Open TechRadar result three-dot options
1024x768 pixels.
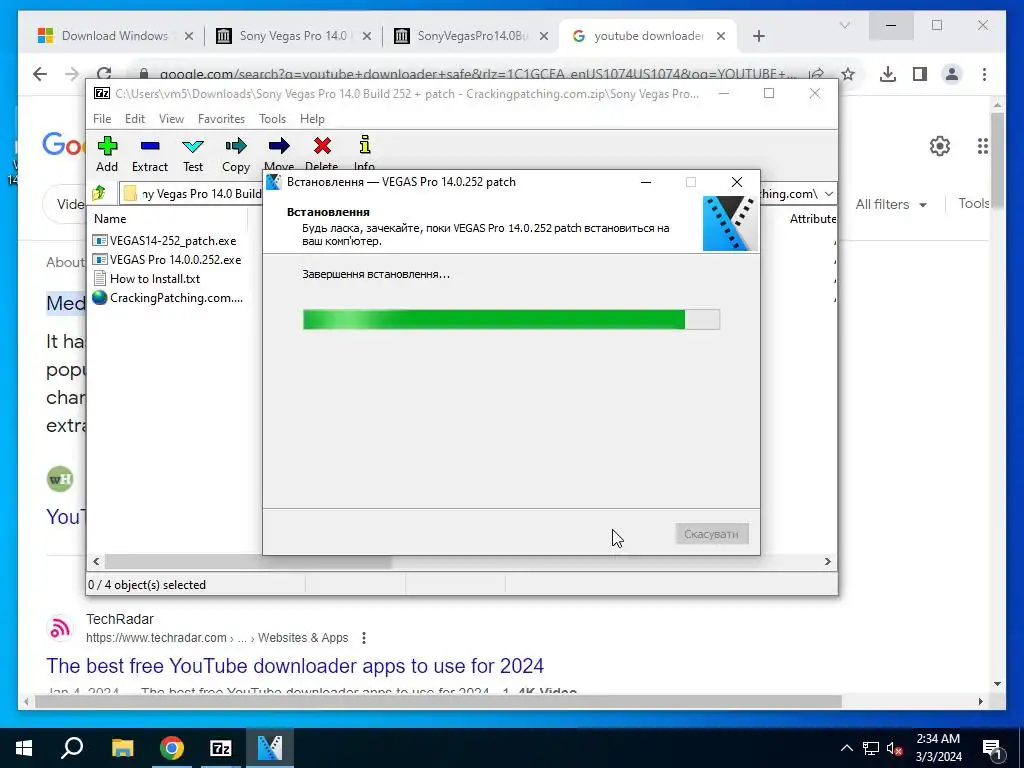pyautogui.click(x=364, y=638)
